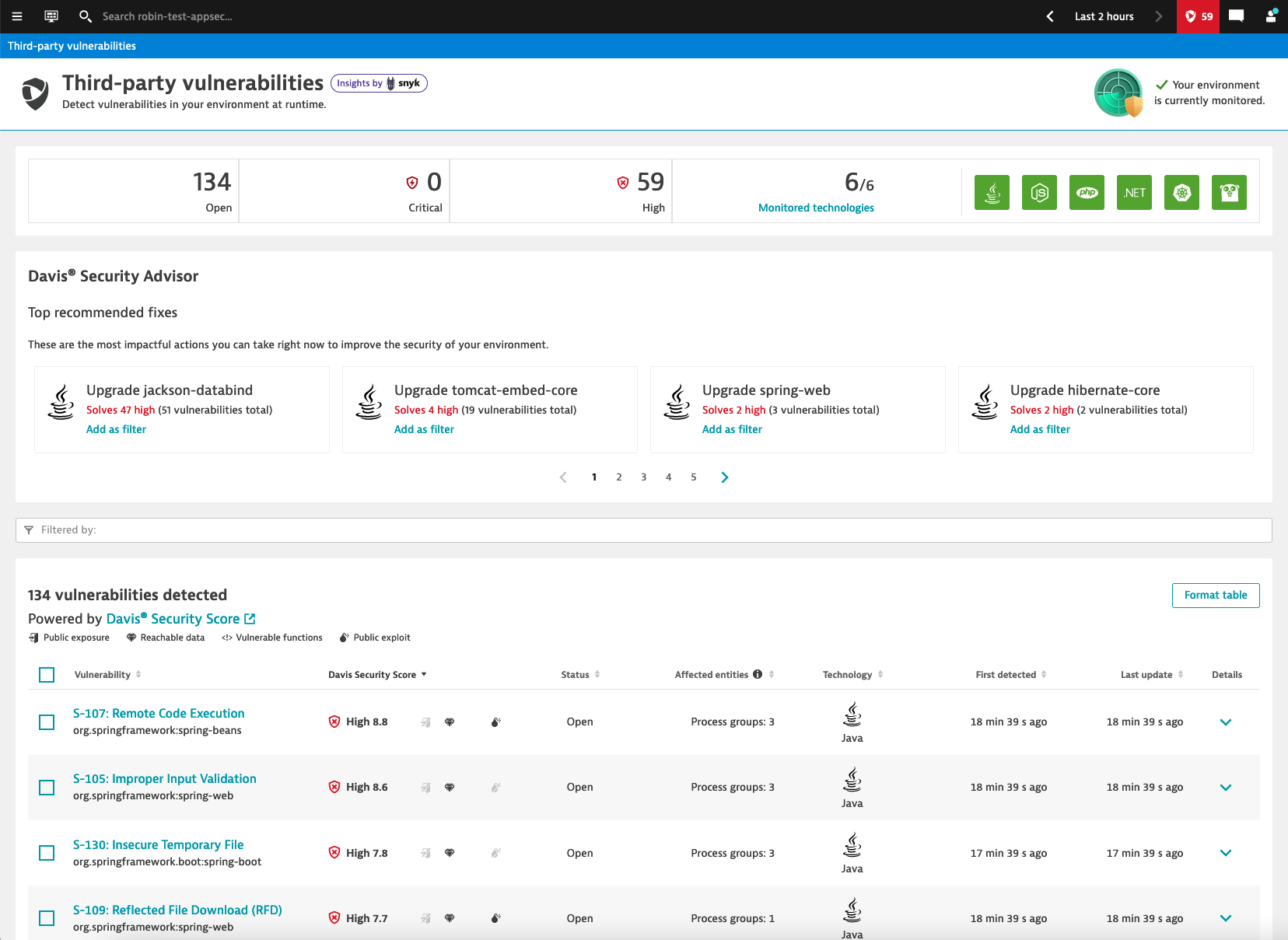Click the Kubernetes technology icon tile
The image size is (1288, 940).
click(x=1181, y=192)
